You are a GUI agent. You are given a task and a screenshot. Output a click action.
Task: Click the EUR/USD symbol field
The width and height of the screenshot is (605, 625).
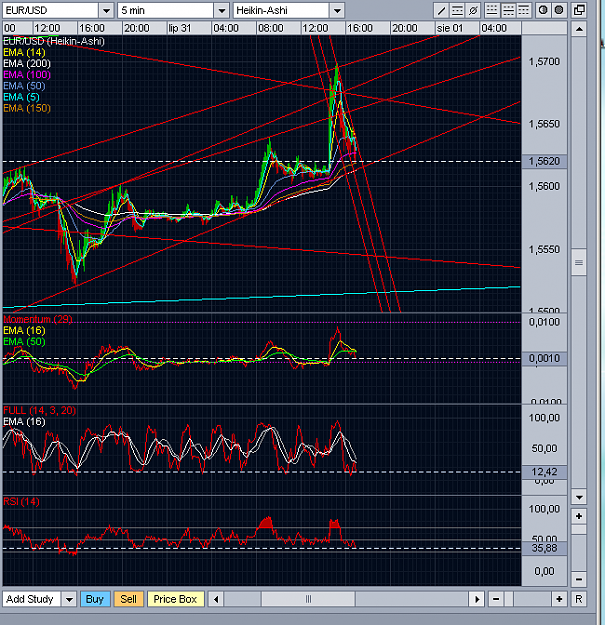(51, 10)
